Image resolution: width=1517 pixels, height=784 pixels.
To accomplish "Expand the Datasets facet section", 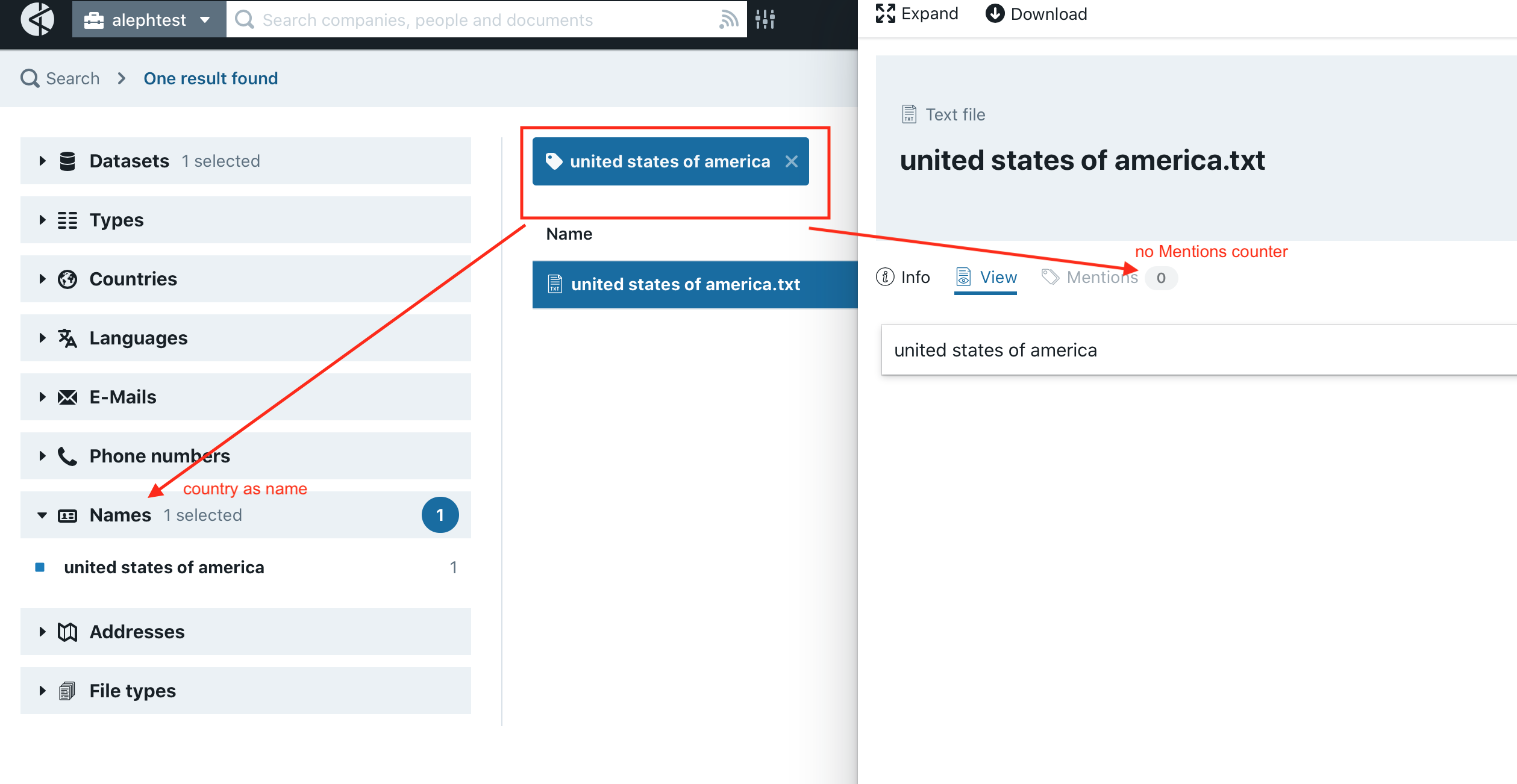I will pyautogui.click(x=42, y=160).
